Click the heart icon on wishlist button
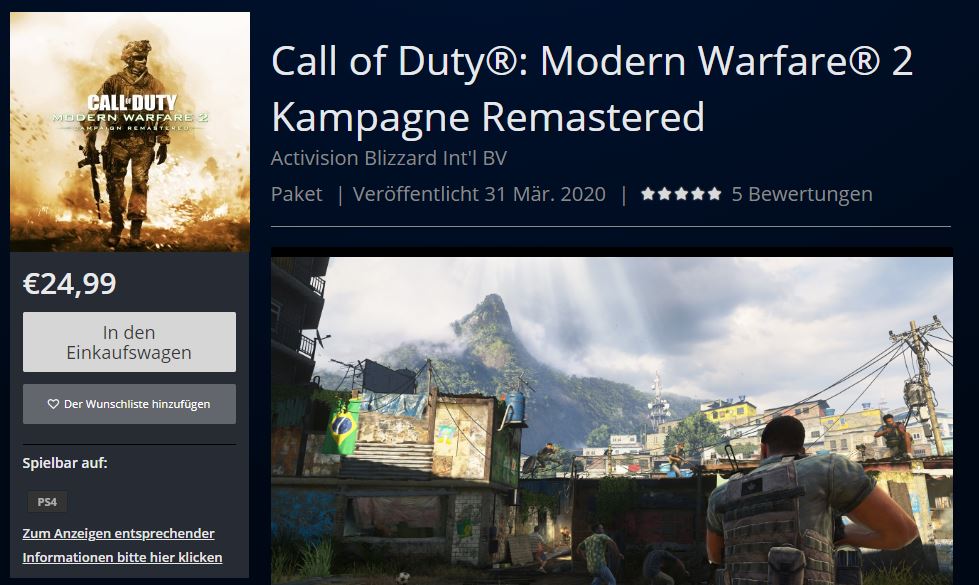The image size is (979, 585). [x=53, y=404]
